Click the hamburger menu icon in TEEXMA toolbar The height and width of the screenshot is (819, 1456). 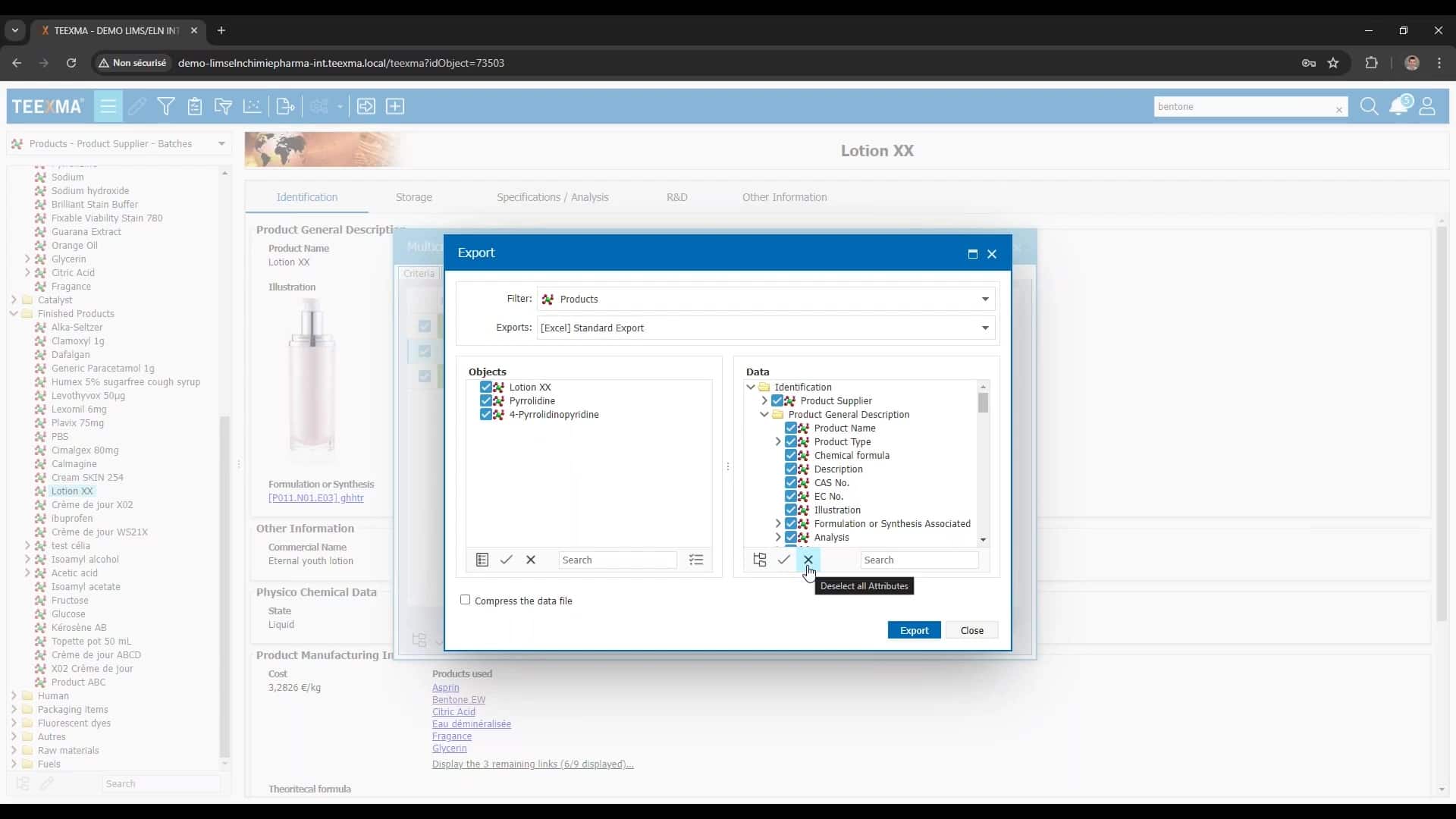tap(108, 106)
